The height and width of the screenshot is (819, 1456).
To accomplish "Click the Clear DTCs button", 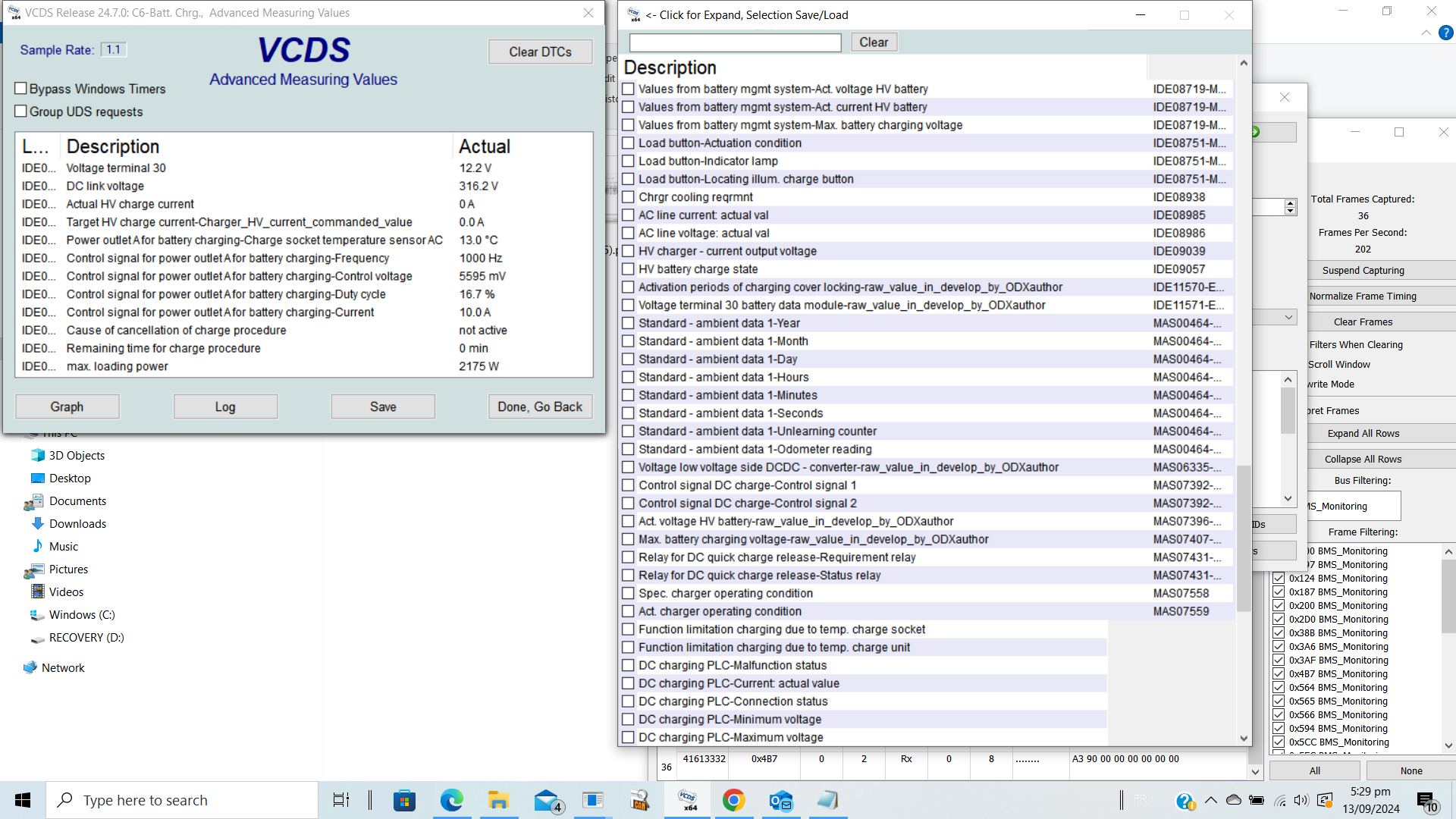I will point(540,52).
